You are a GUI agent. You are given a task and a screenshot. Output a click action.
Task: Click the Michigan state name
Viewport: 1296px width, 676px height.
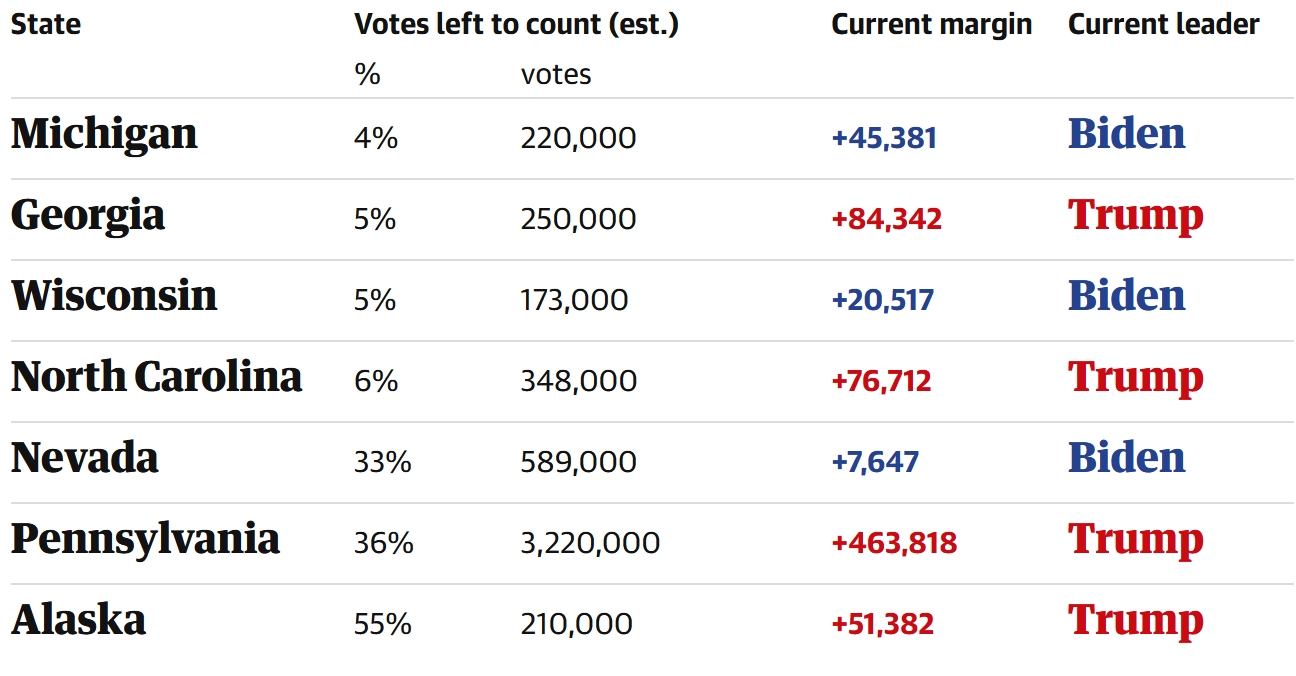point(104,134)
